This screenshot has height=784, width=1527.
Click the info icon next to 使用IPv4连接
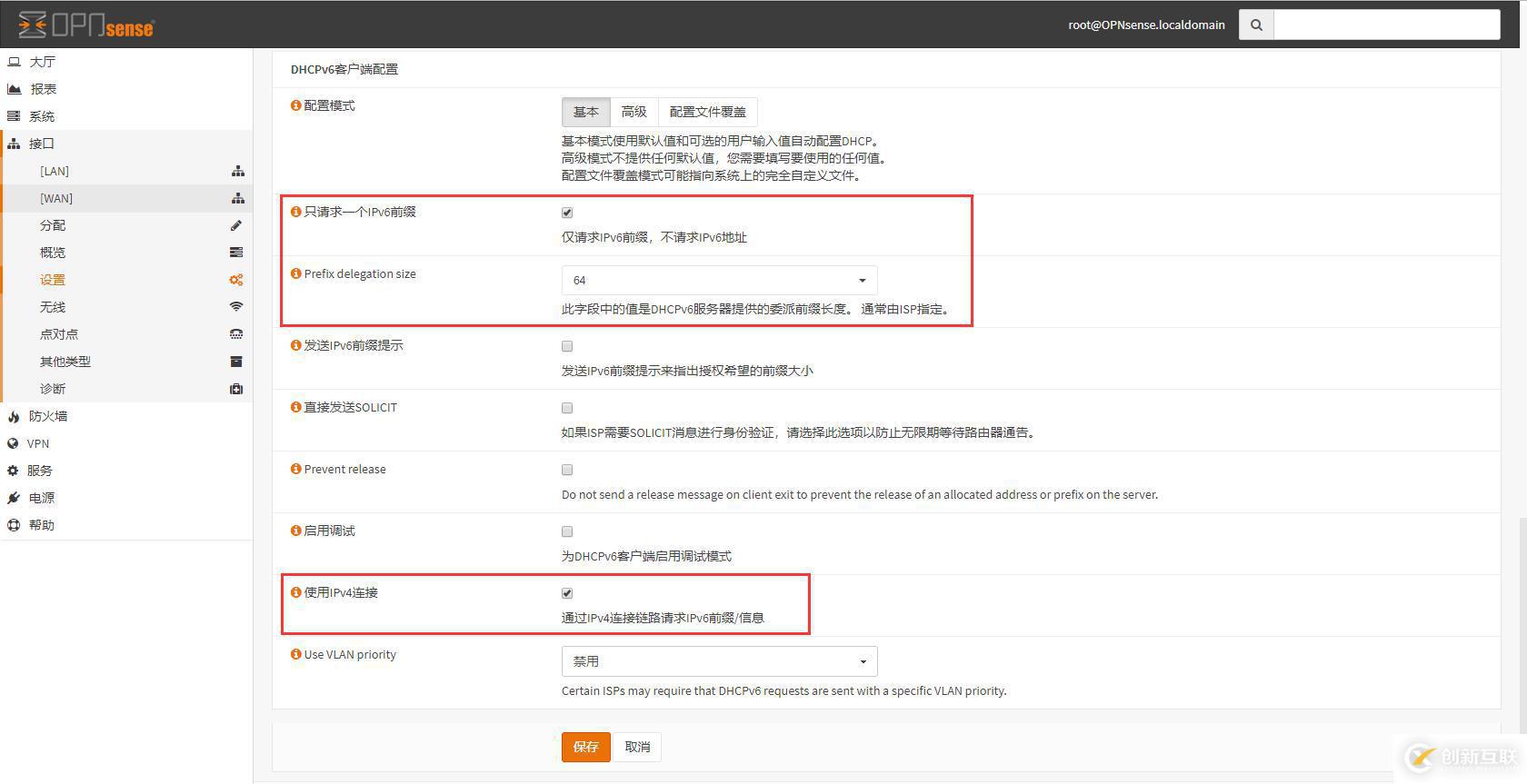click(x=295, y=592)
